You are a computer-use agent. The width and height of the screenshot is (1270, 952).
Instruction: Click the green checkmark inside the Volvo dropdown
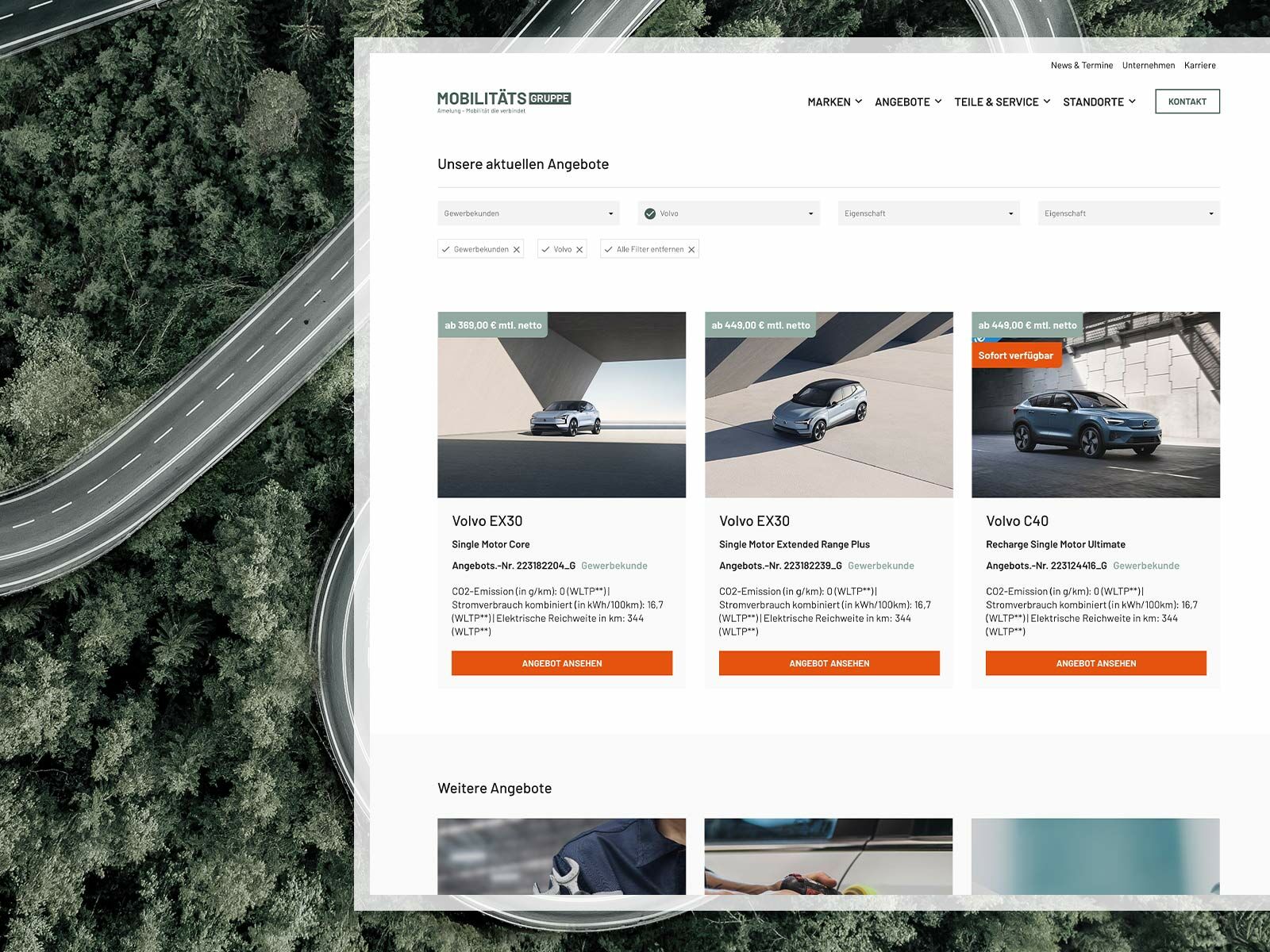tap(651, 213)
